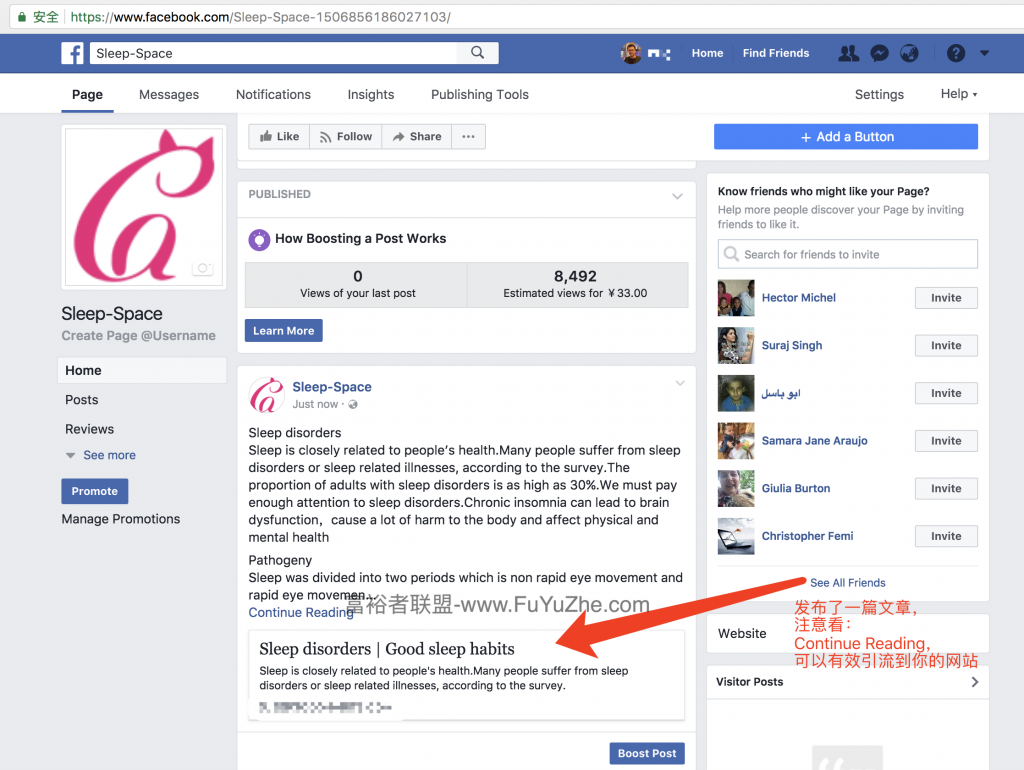Image resolution: width=1024 pixels, height=770 pixels.
Task: Invite Giulia Burton
Action: 946,489
